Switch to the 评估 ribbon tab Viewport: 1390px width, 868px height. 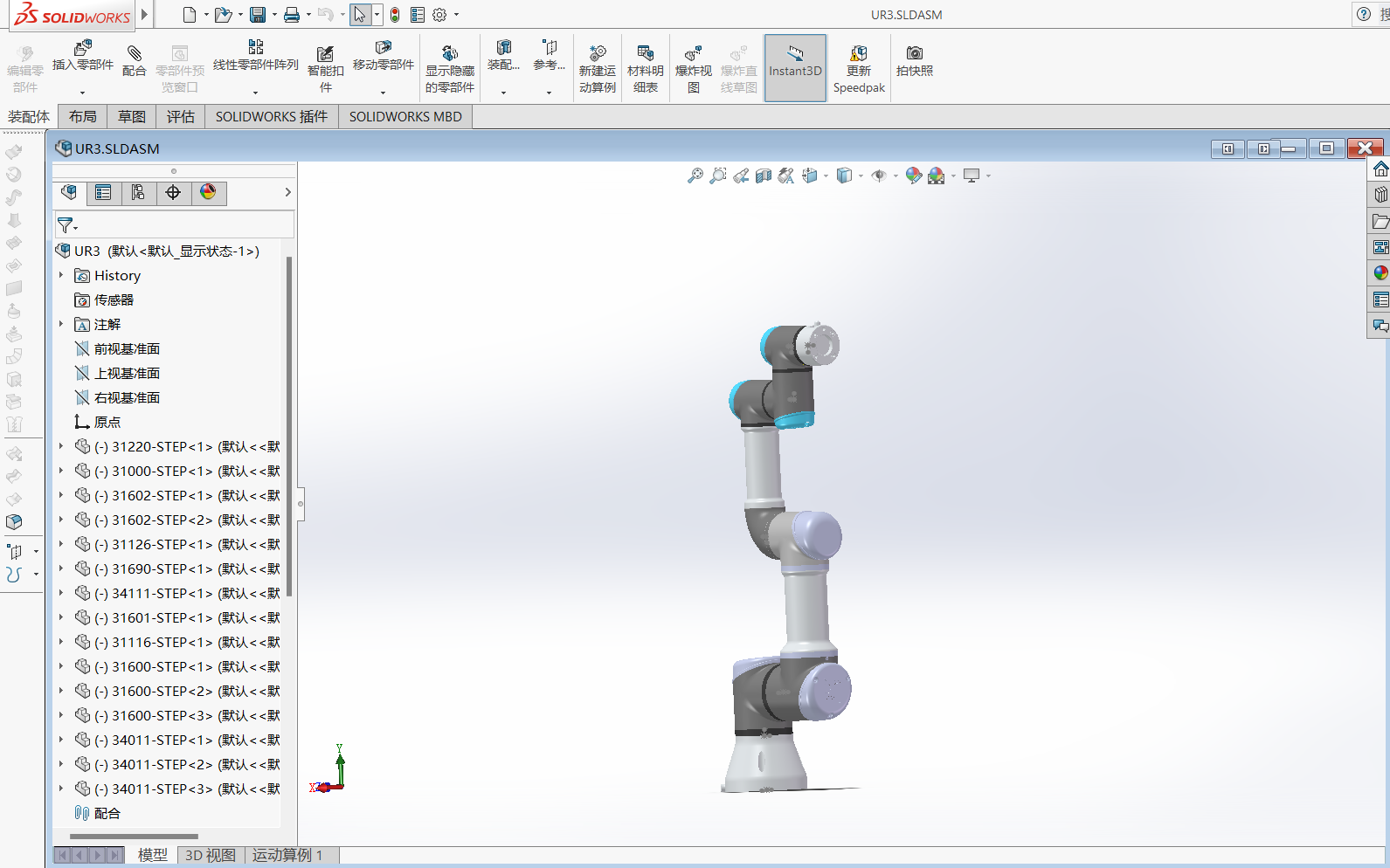[x=181, y=116]
